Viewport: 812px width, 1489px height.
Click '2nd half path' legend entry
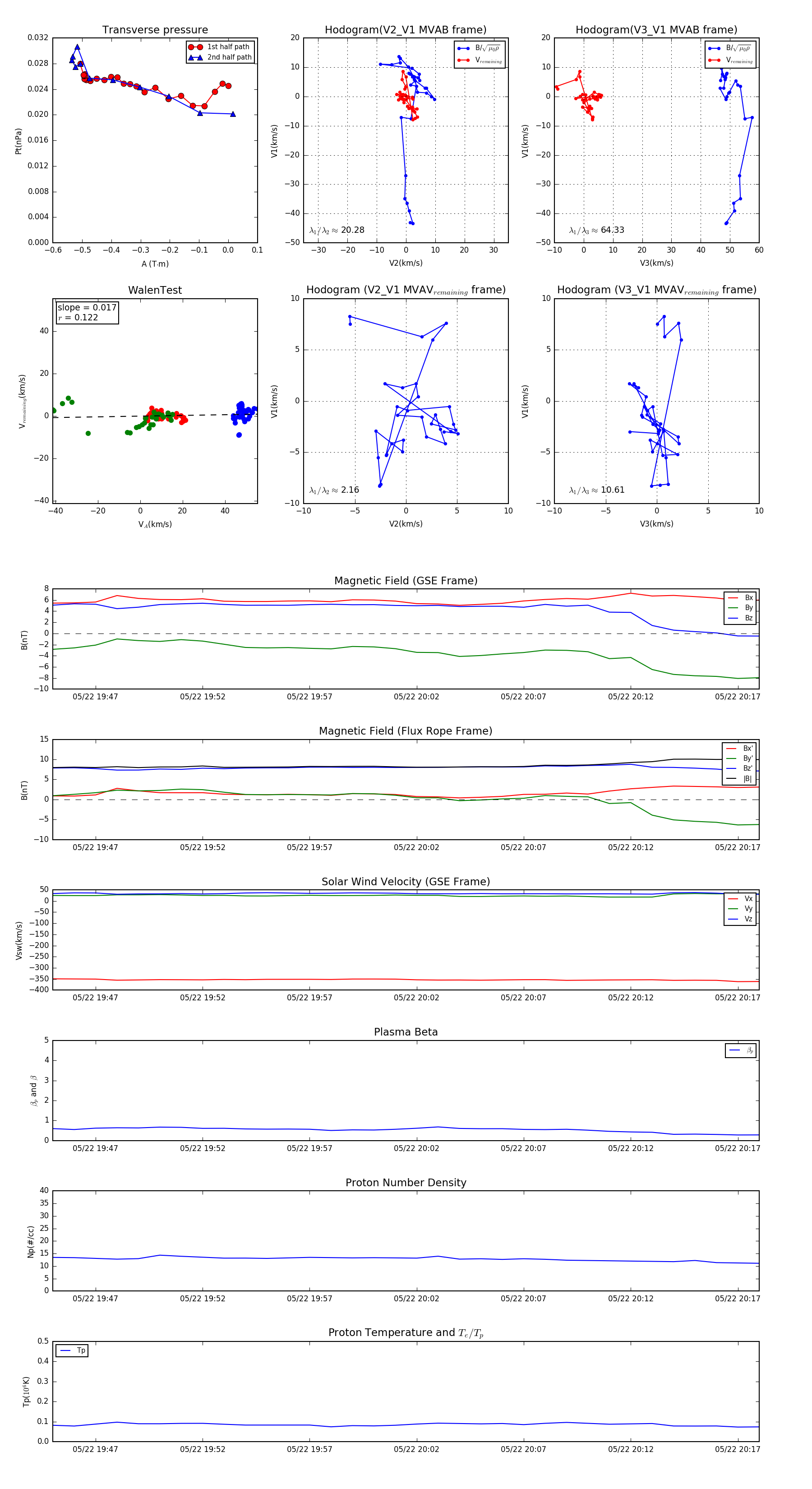coord(220,57)
